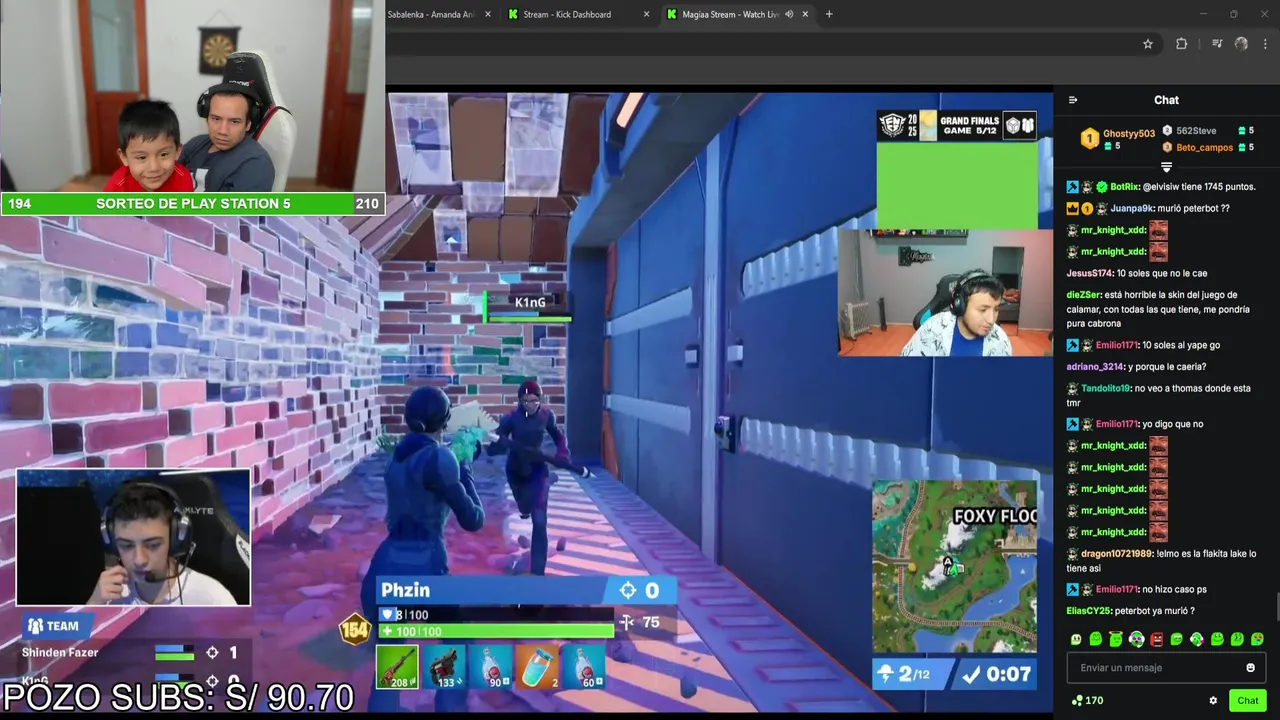Collapse the chat panel with the arrow icon
This screenshot has width=1280, height=720.
[1073, 100]
